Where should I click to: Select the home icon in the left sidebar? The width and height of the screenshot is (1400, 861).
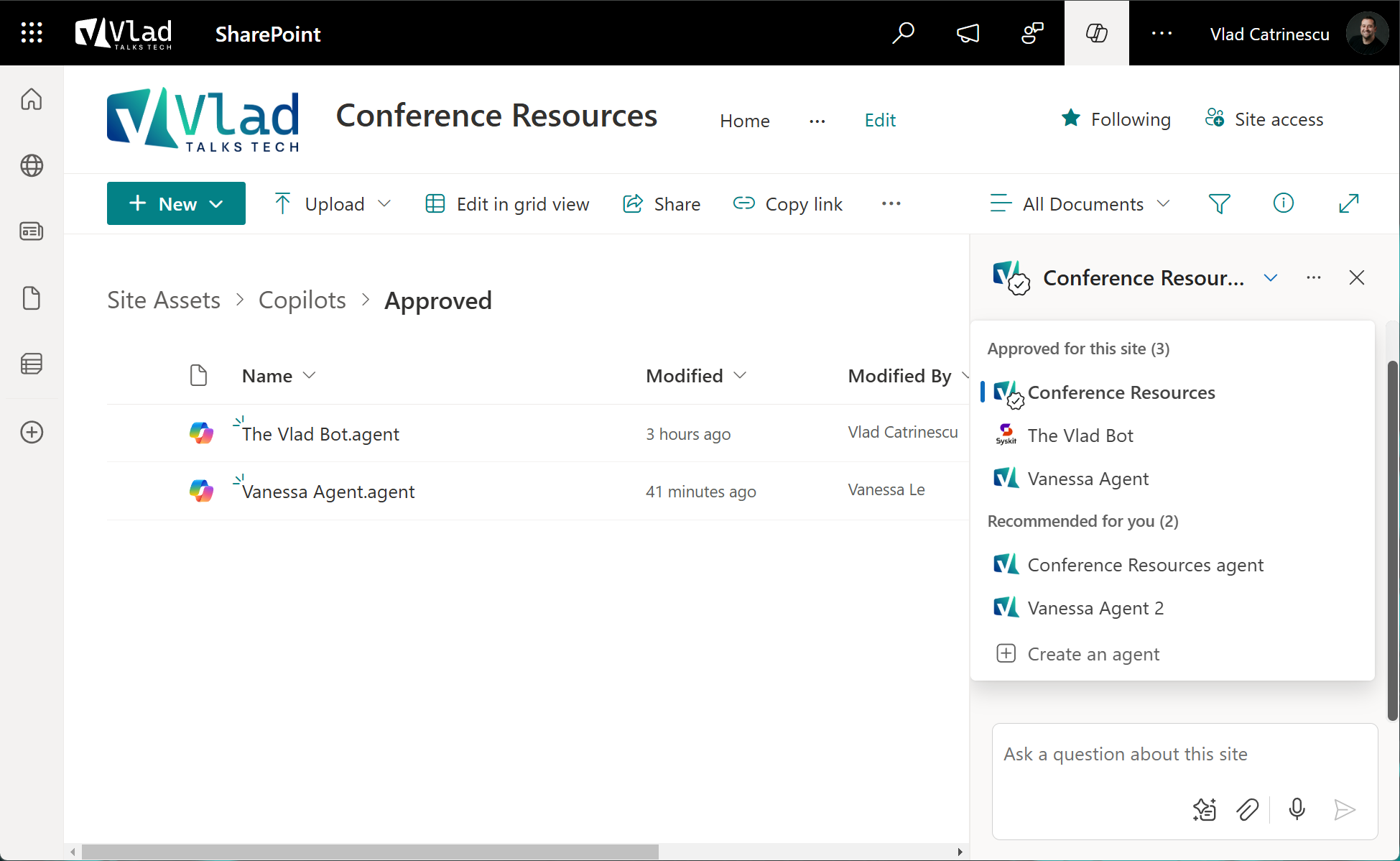[x=32, y=99]
